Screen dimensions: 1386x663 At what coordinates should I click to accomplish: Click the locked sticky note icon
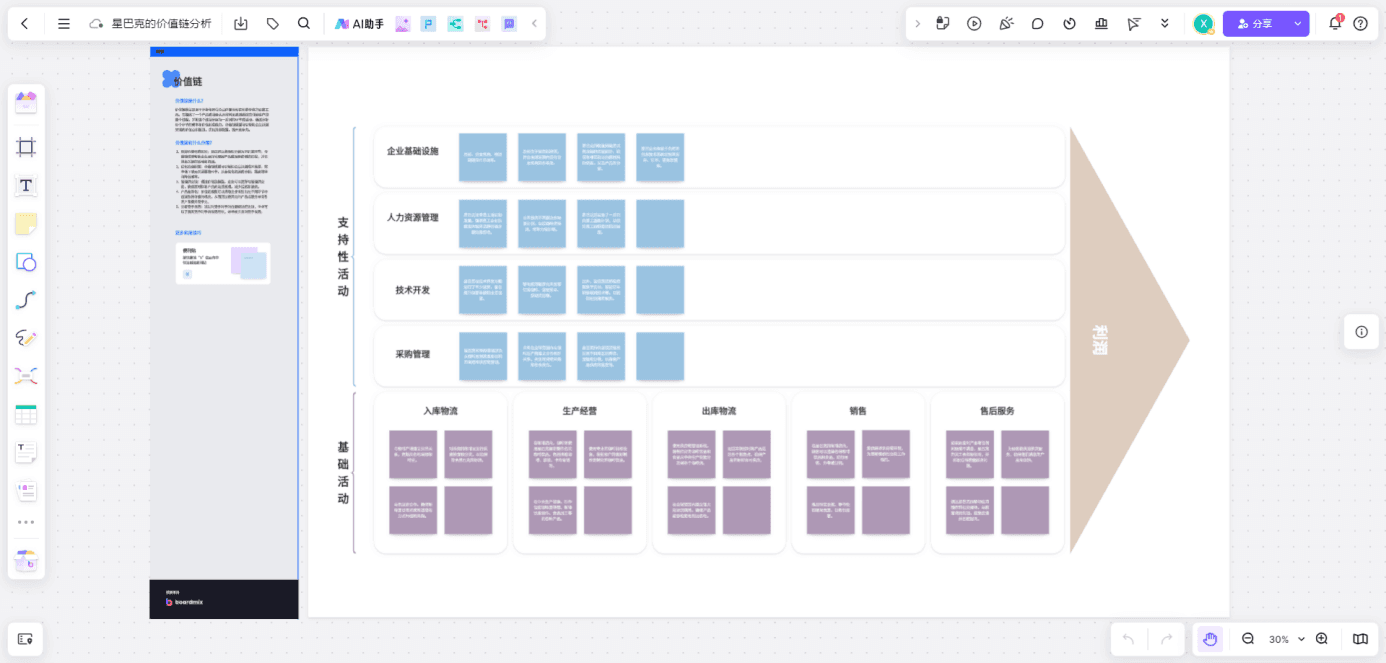[x=943, y=24]
